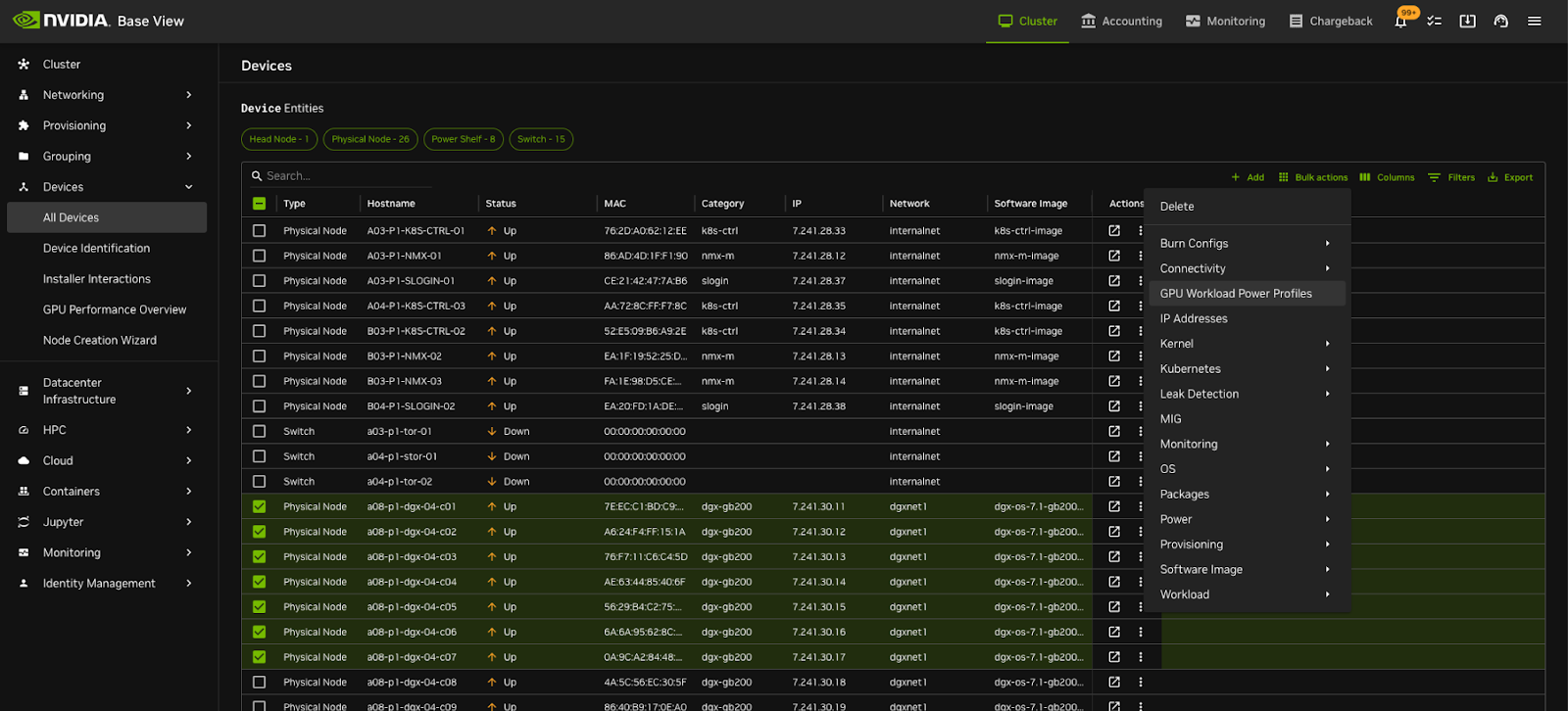
Task: Click the notifications bell icon
Action: (x=1401, y=22)
